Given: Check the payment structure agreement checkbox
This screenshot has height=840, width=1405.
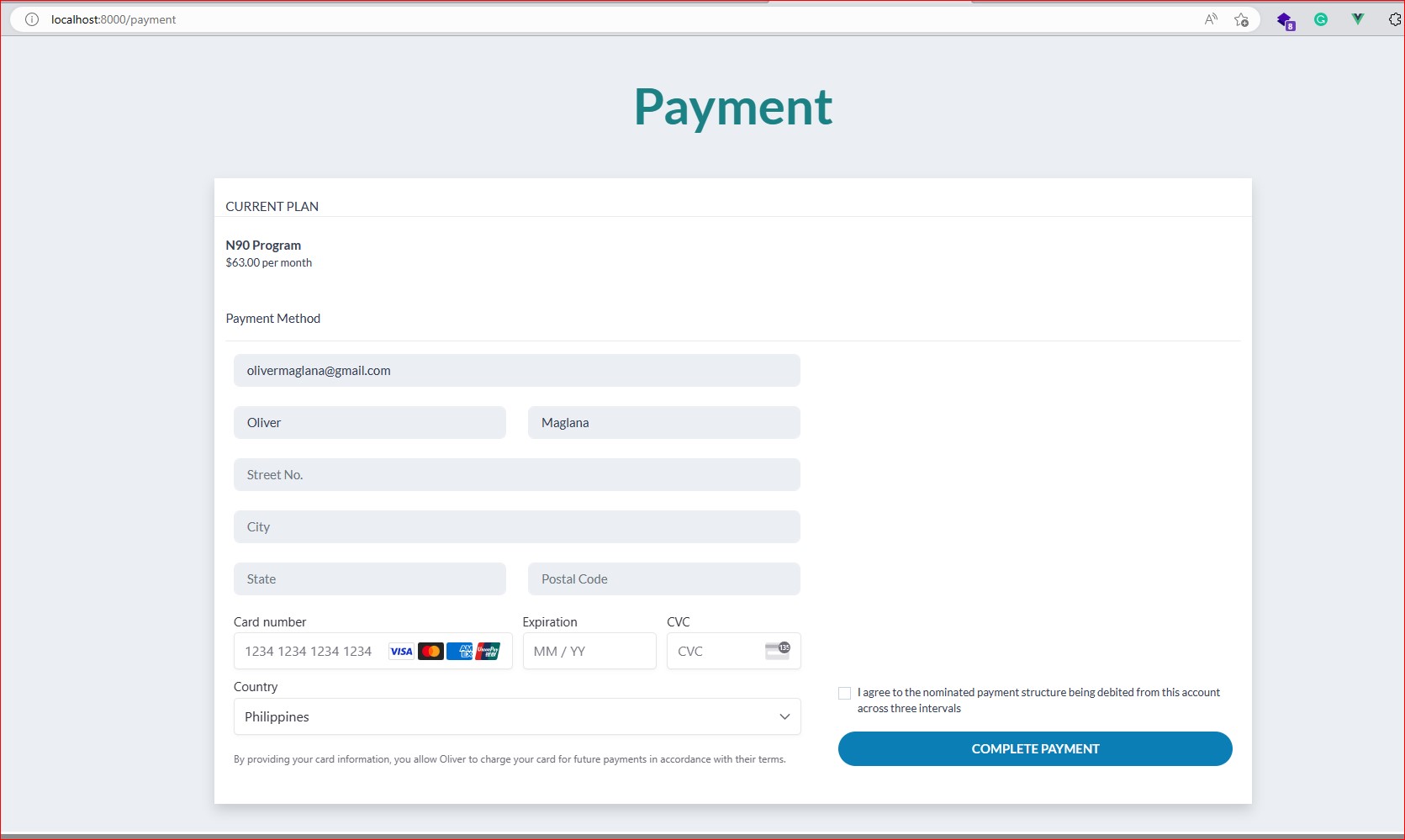Looking at the screenshot, I should (x=844, y=693).
